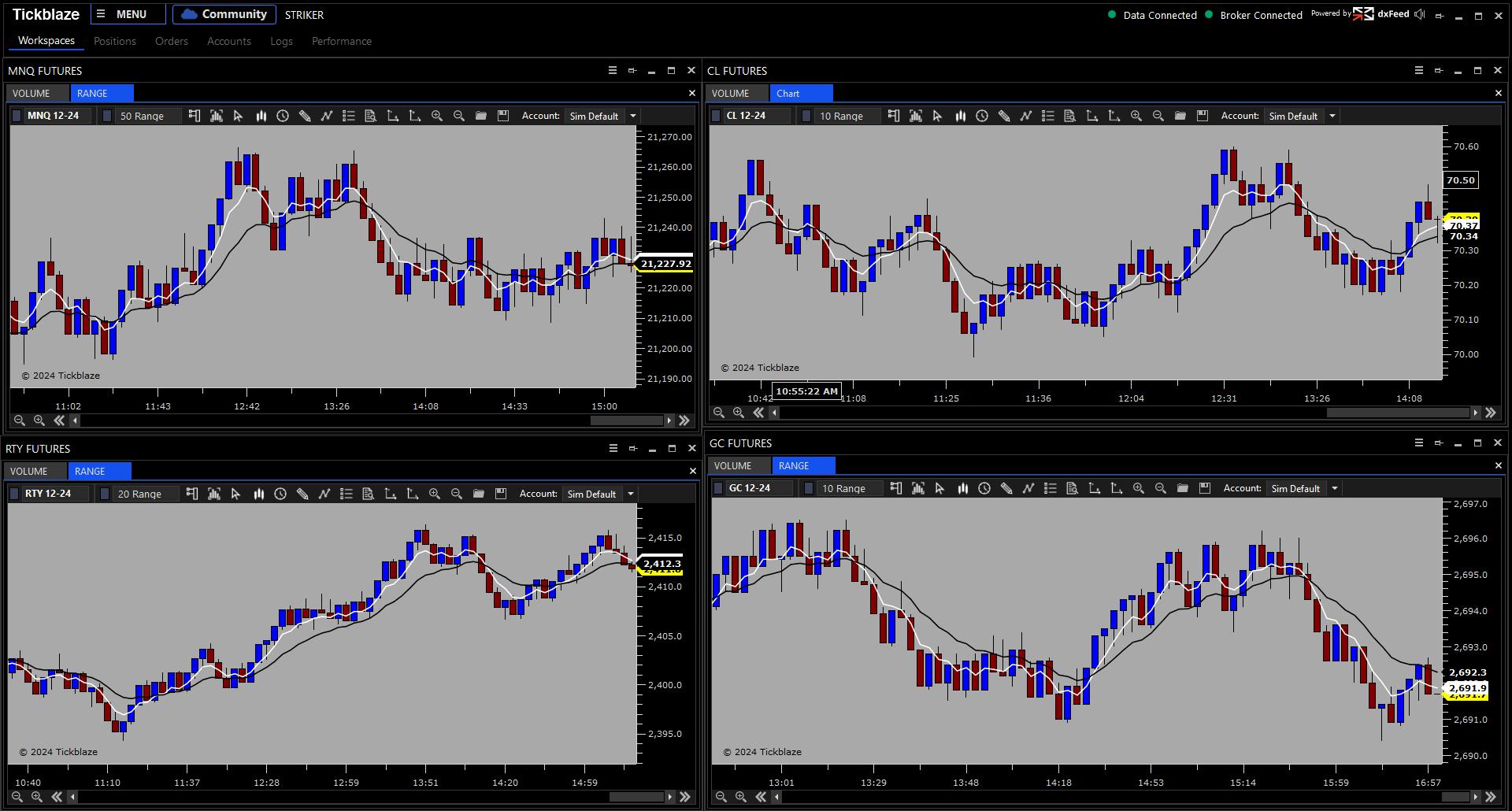This screenshot has width=1512, height=811.
Task: Toggle symbol link square beside GC 12-24
Action: pos(718,488)
